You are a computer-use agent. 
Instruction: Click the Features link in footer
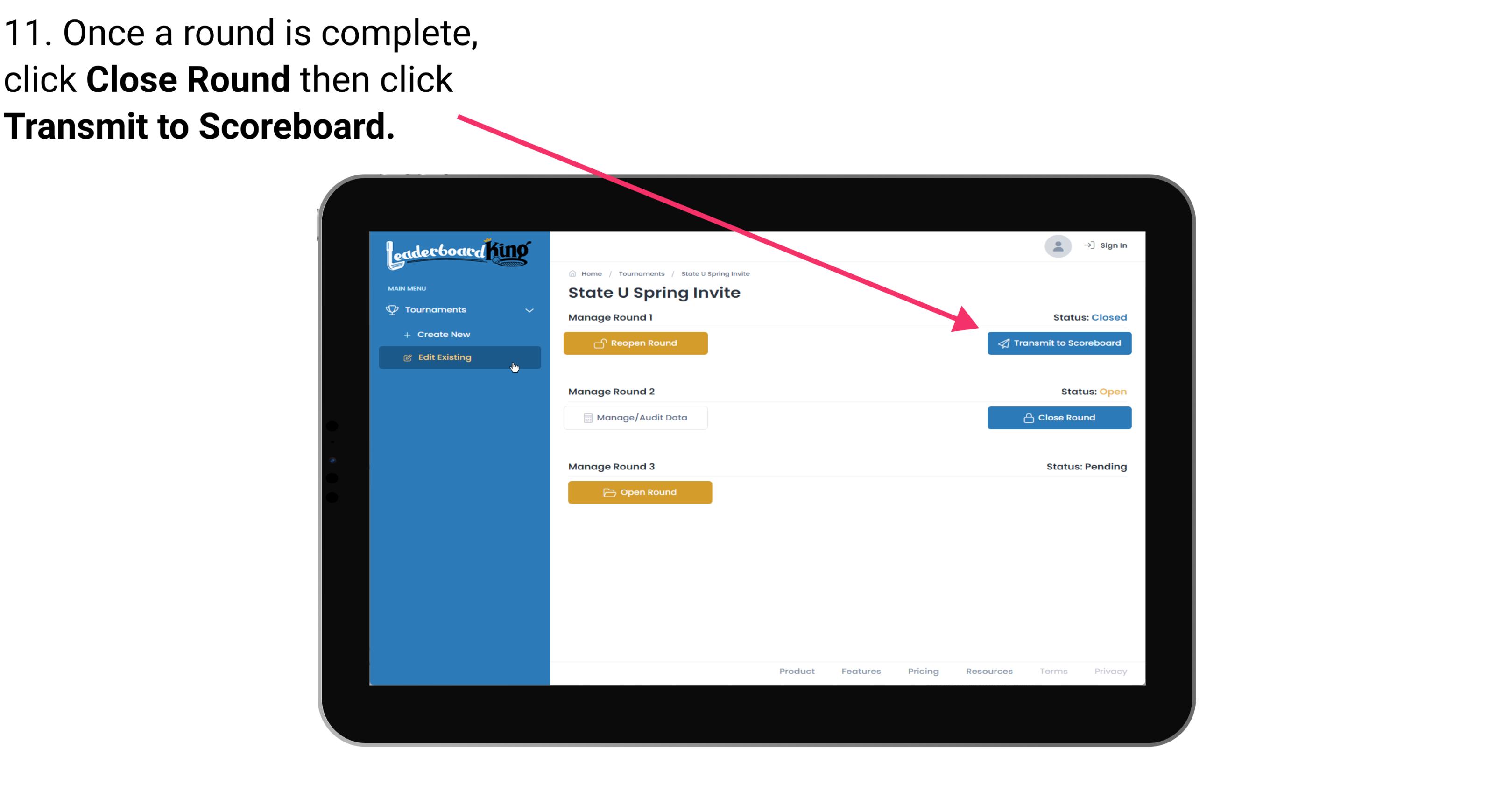861,671
